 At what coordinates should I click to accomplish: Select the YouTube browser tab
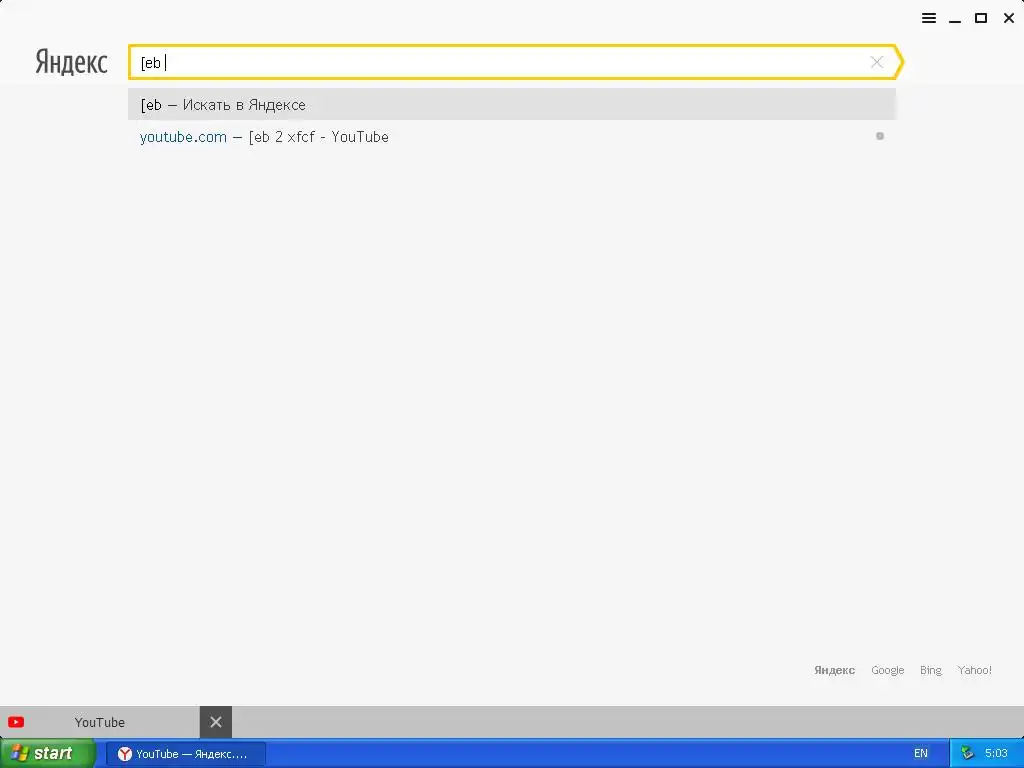point(99,722)
